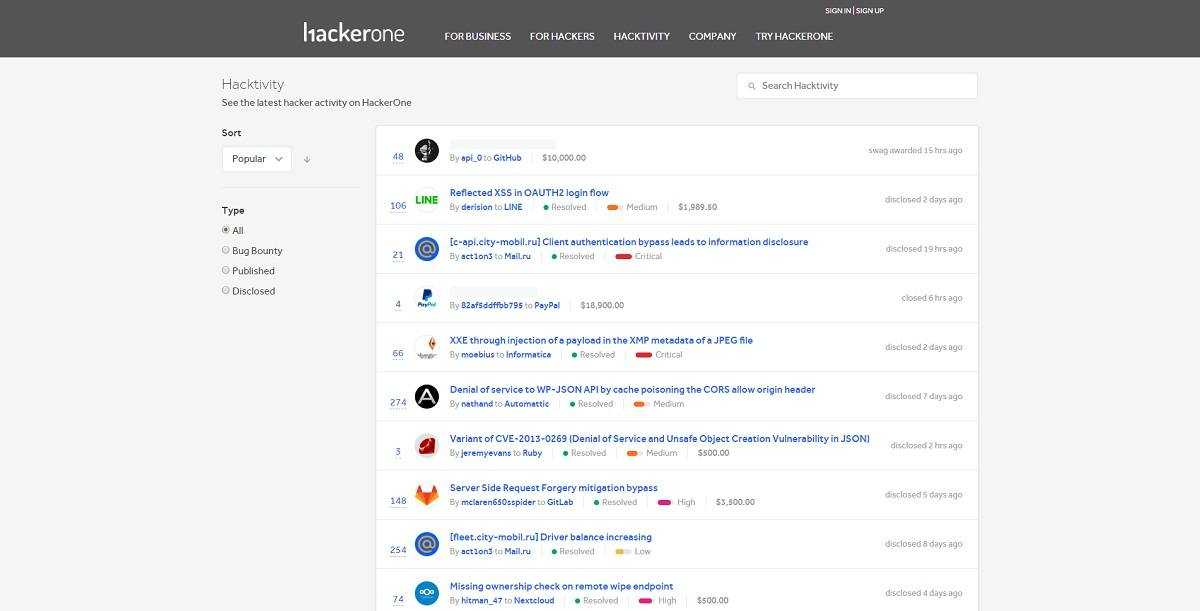
Task: Open the Popular sort dropdown
Action: [x=257, y=159]
